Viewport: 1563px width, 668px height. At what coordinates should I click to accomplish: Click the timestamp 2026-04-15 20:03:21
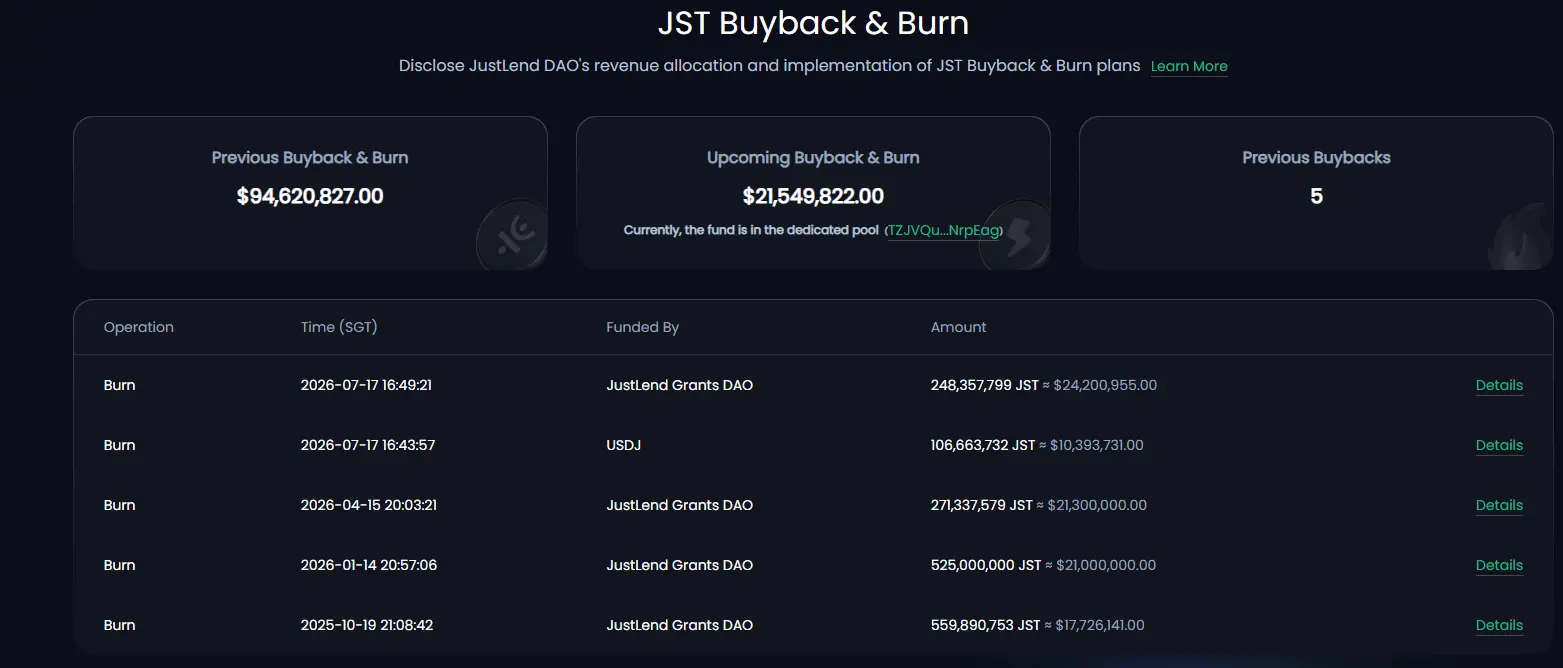tap(369, 505)
